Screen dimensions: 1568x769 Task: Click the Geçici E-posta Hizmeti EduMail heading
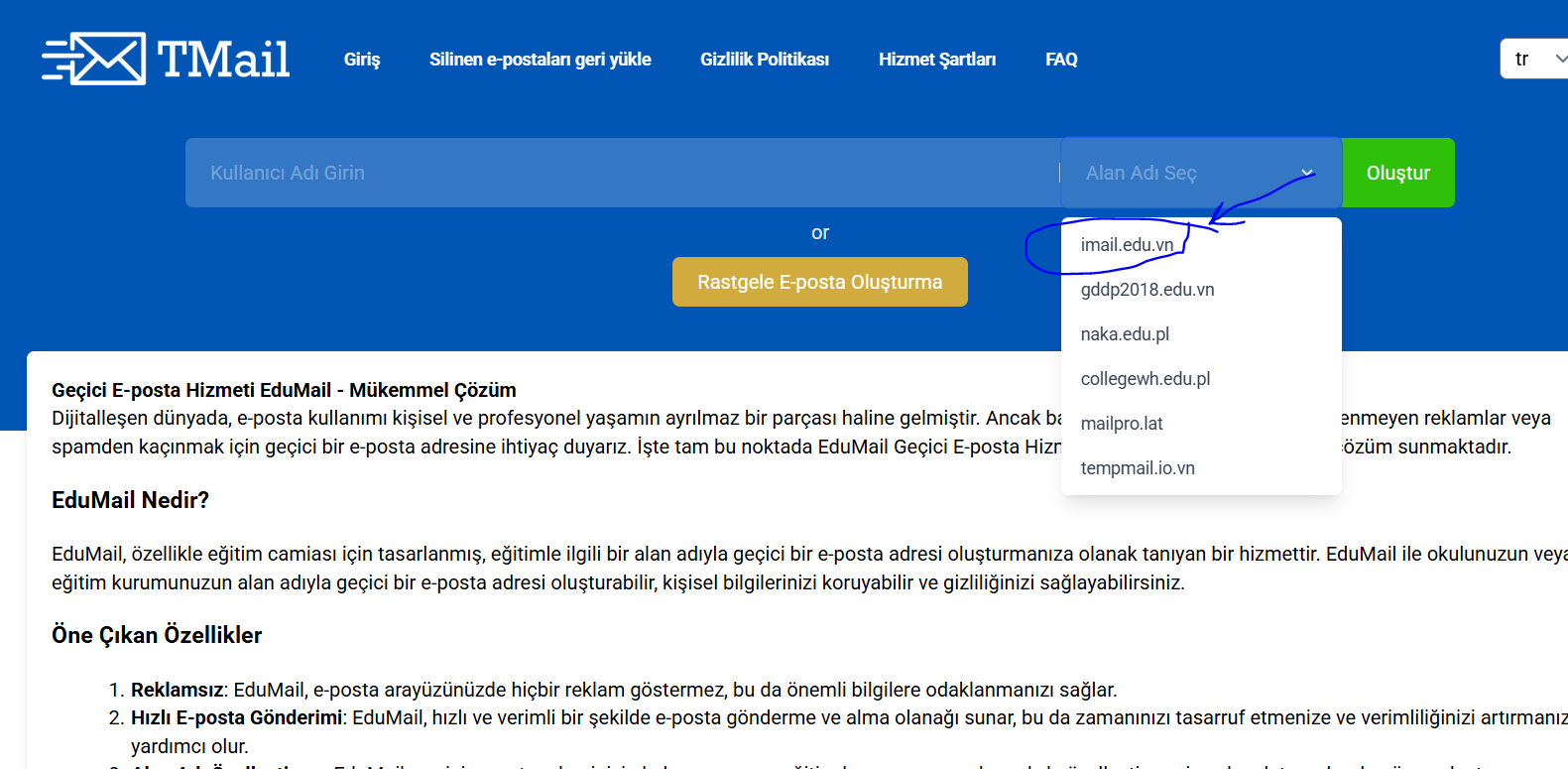[284, 390]
